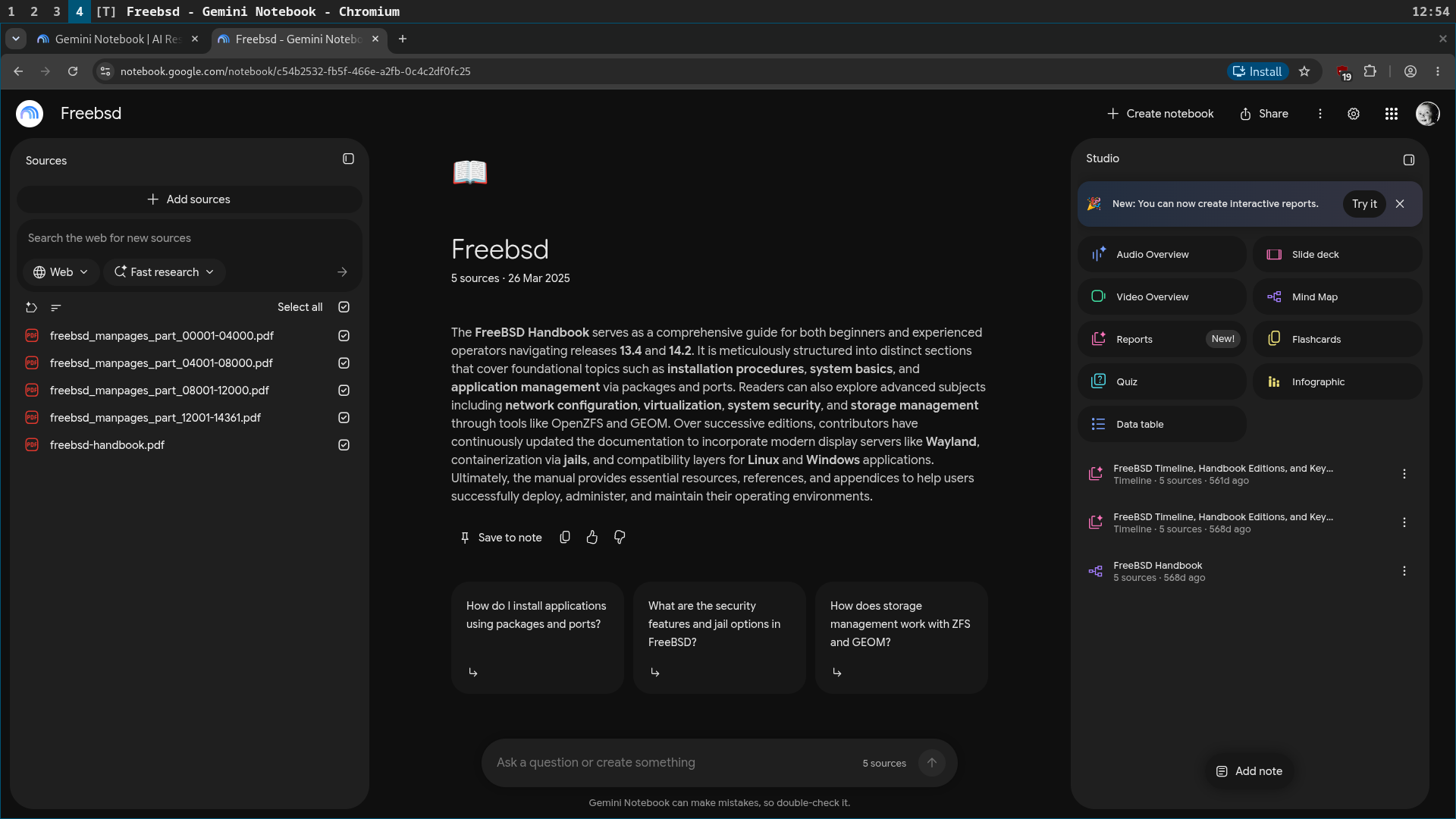Send question with arrow button
The width and height of the screenshot is (1456, 819).
[932, 763]
